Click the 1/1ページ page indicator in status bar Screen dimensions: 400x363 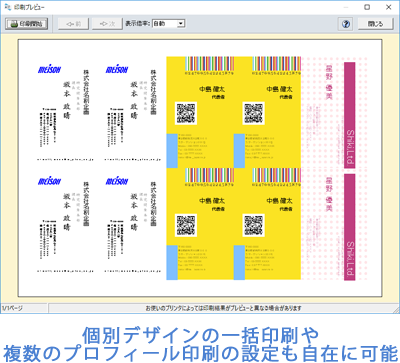coord(13,308)
